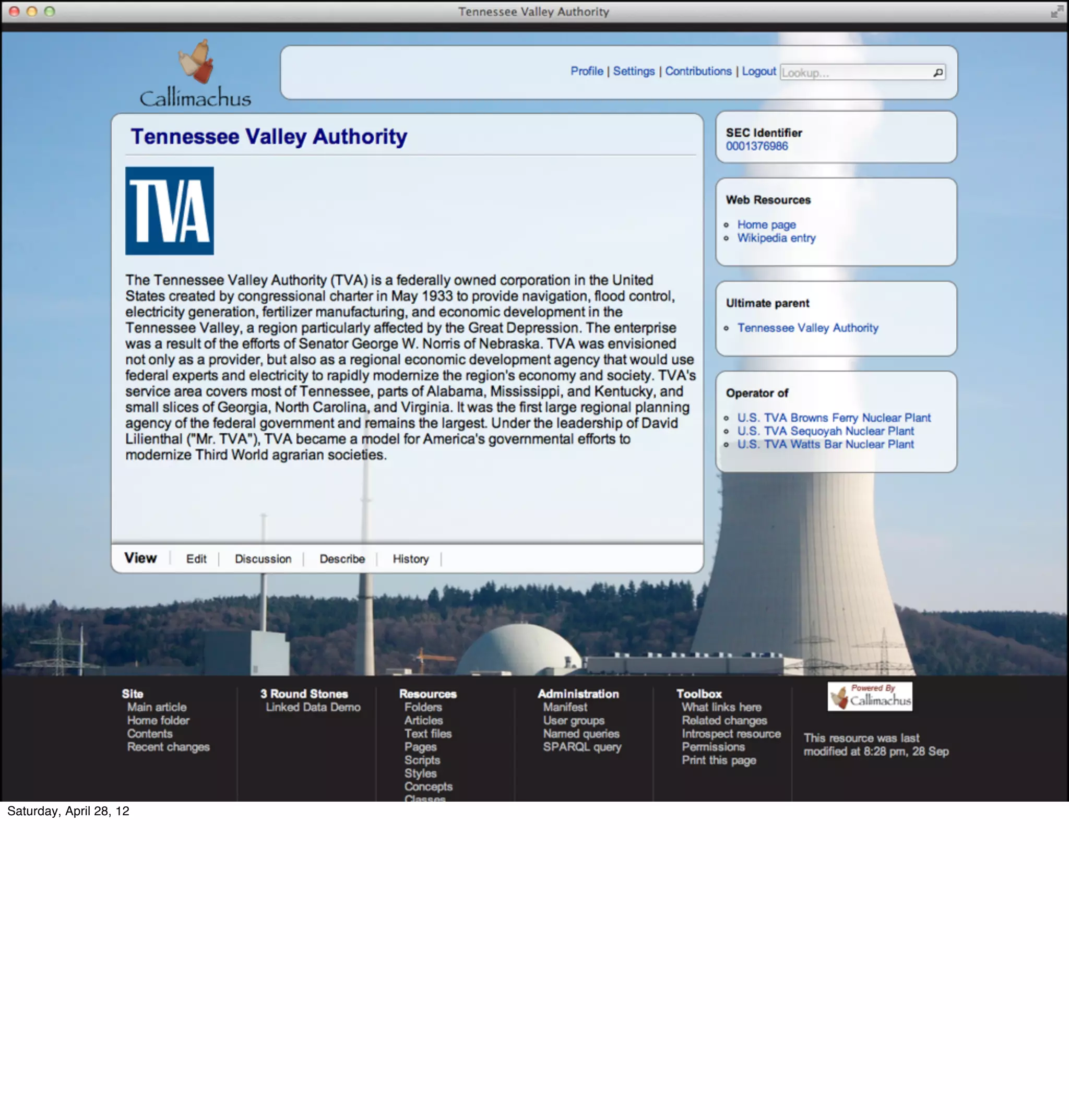The height and width of the screenshot is (1120, 1069).
Task: Open U.S. TVA Sequoyah Nuclear Plant link
Action: [825, 431]
